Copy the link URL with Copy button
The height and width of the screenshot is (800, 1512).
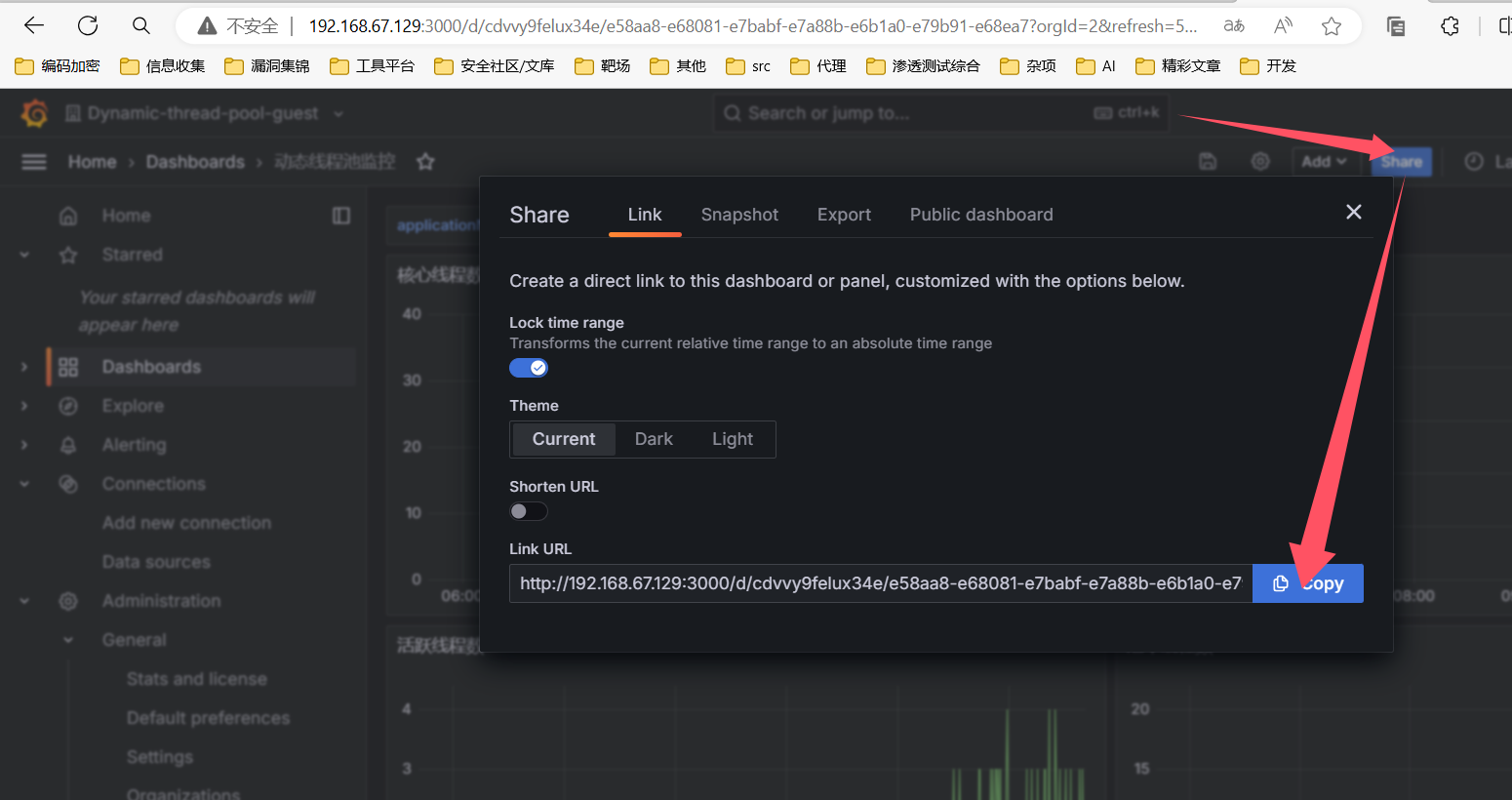[1308, 583]
